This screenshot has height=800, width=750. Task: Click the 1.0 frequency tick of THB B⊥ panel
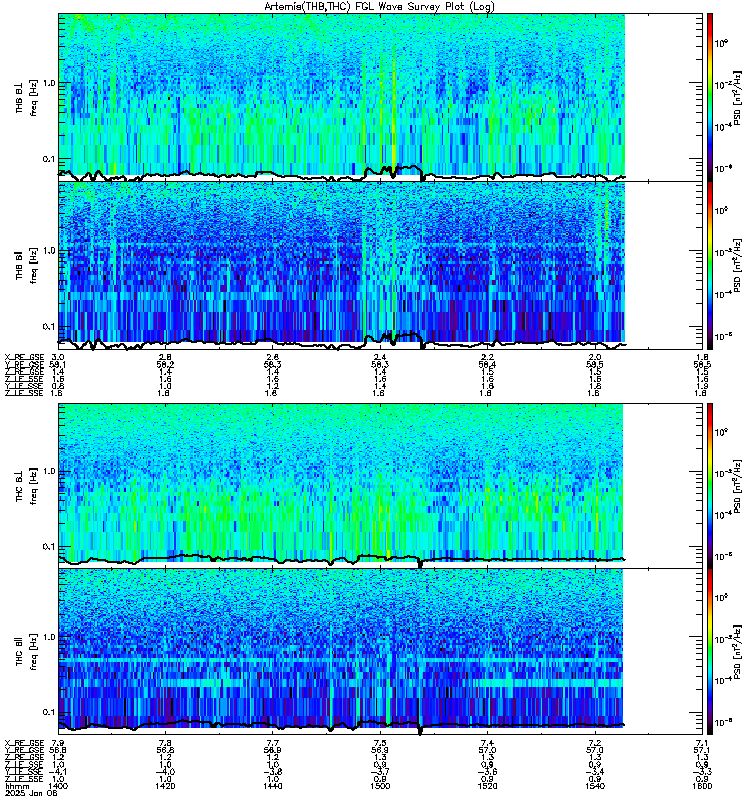click(48, 83)
